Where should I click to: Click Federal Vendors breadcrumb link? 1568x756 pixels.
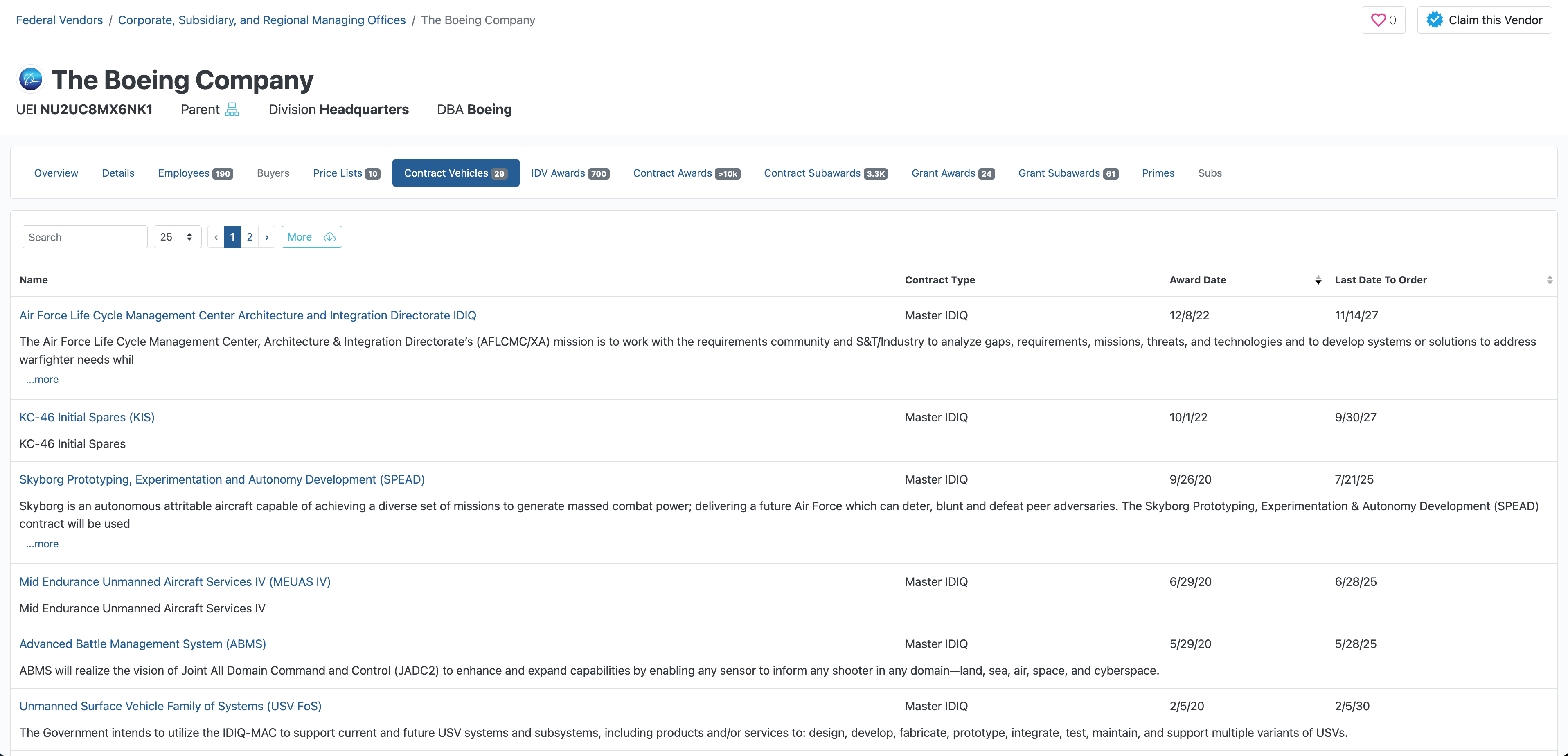point(59,20)
